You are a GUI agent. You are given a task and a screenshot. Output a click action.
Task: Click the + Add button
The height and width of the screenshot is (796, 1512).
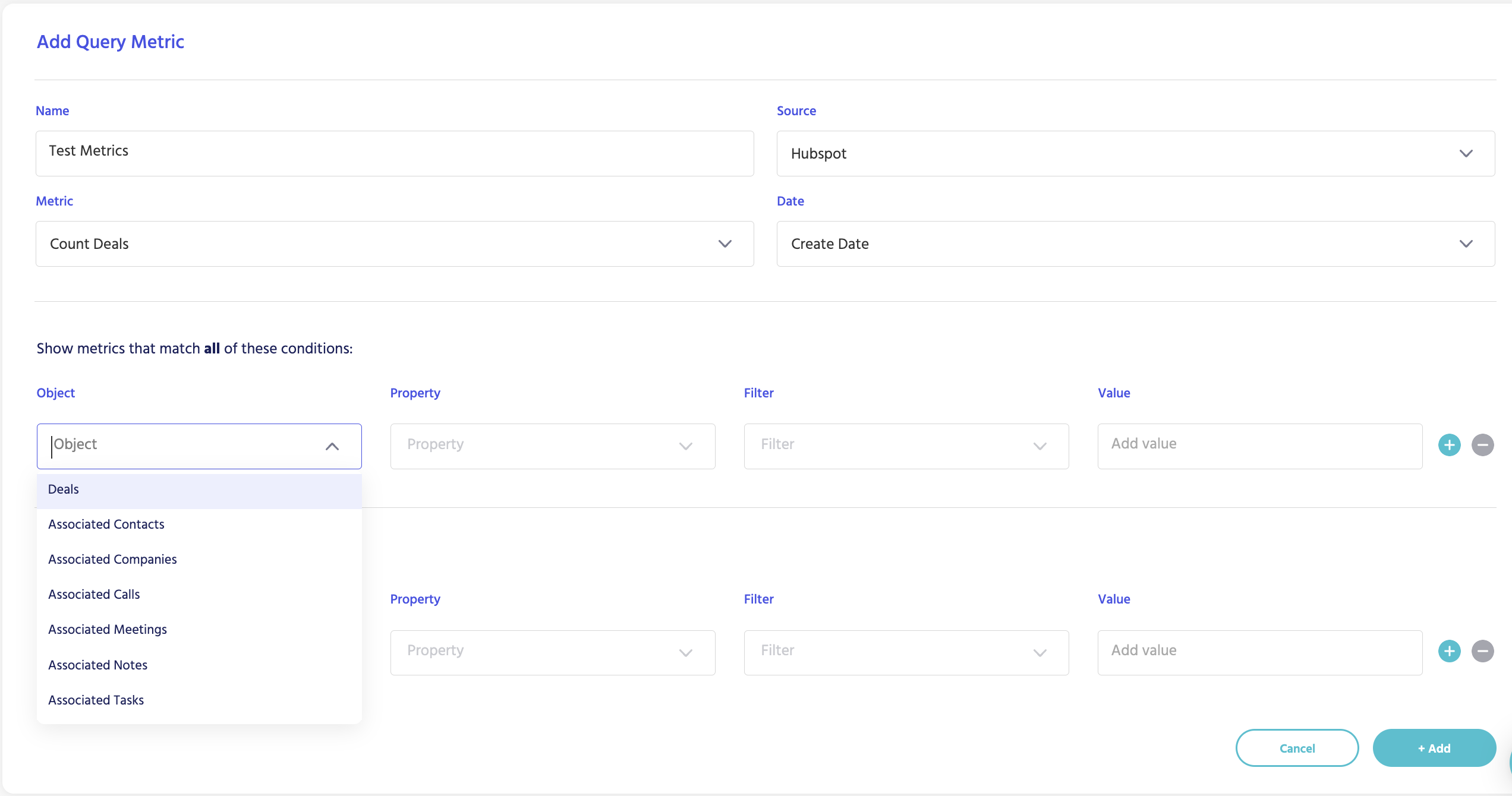click(1434, 748)
